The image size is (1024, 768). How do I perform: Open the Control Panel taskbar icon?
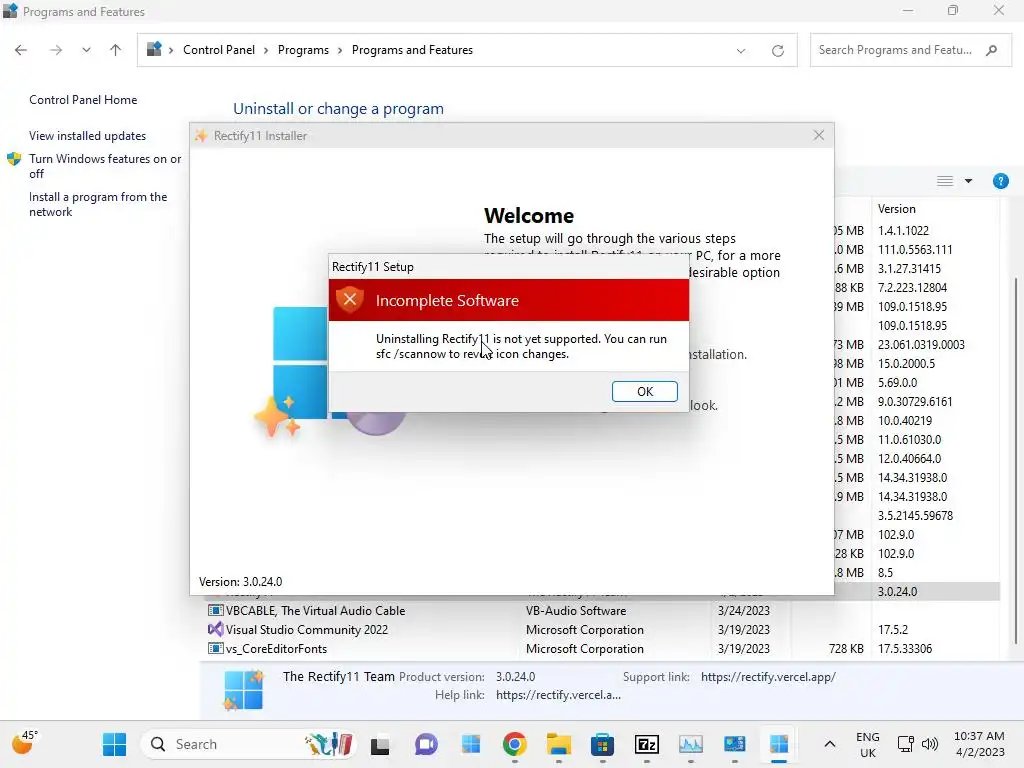point(735,744)
